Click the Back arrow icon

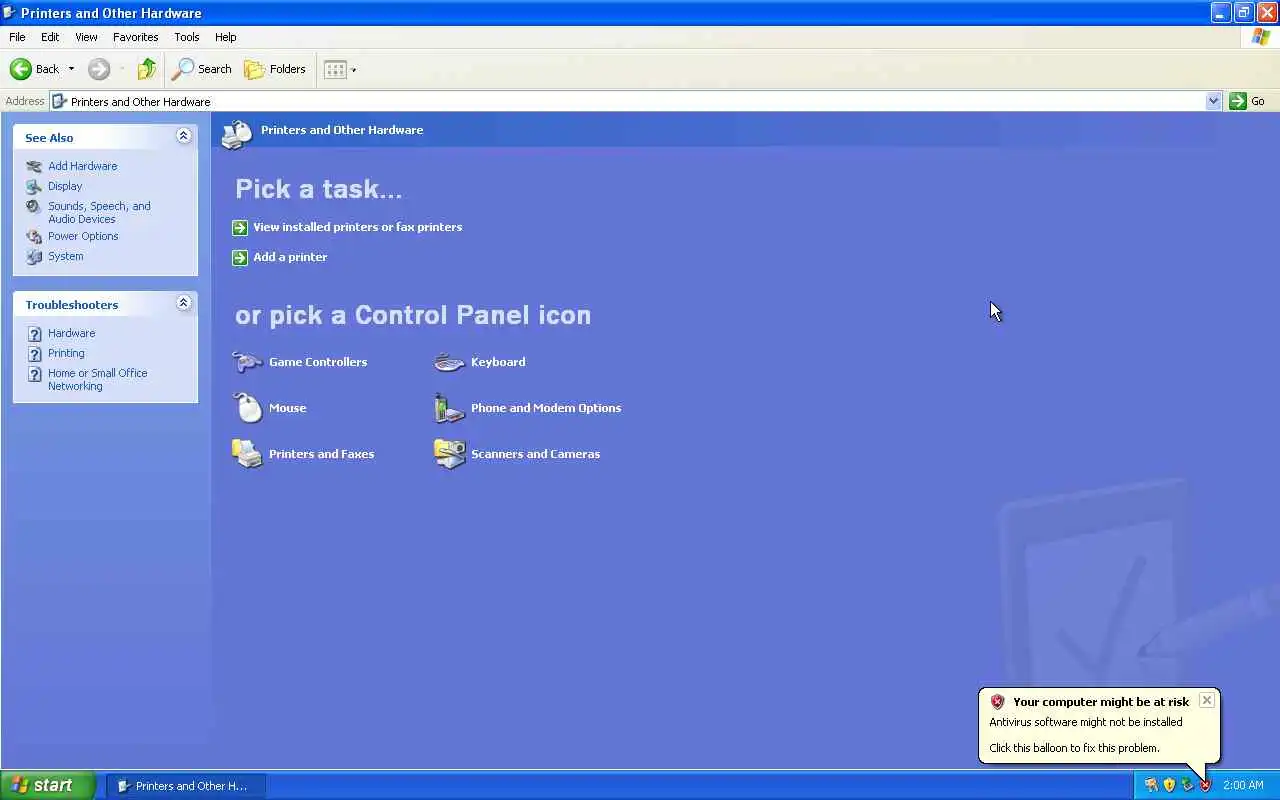click(21, 69)
